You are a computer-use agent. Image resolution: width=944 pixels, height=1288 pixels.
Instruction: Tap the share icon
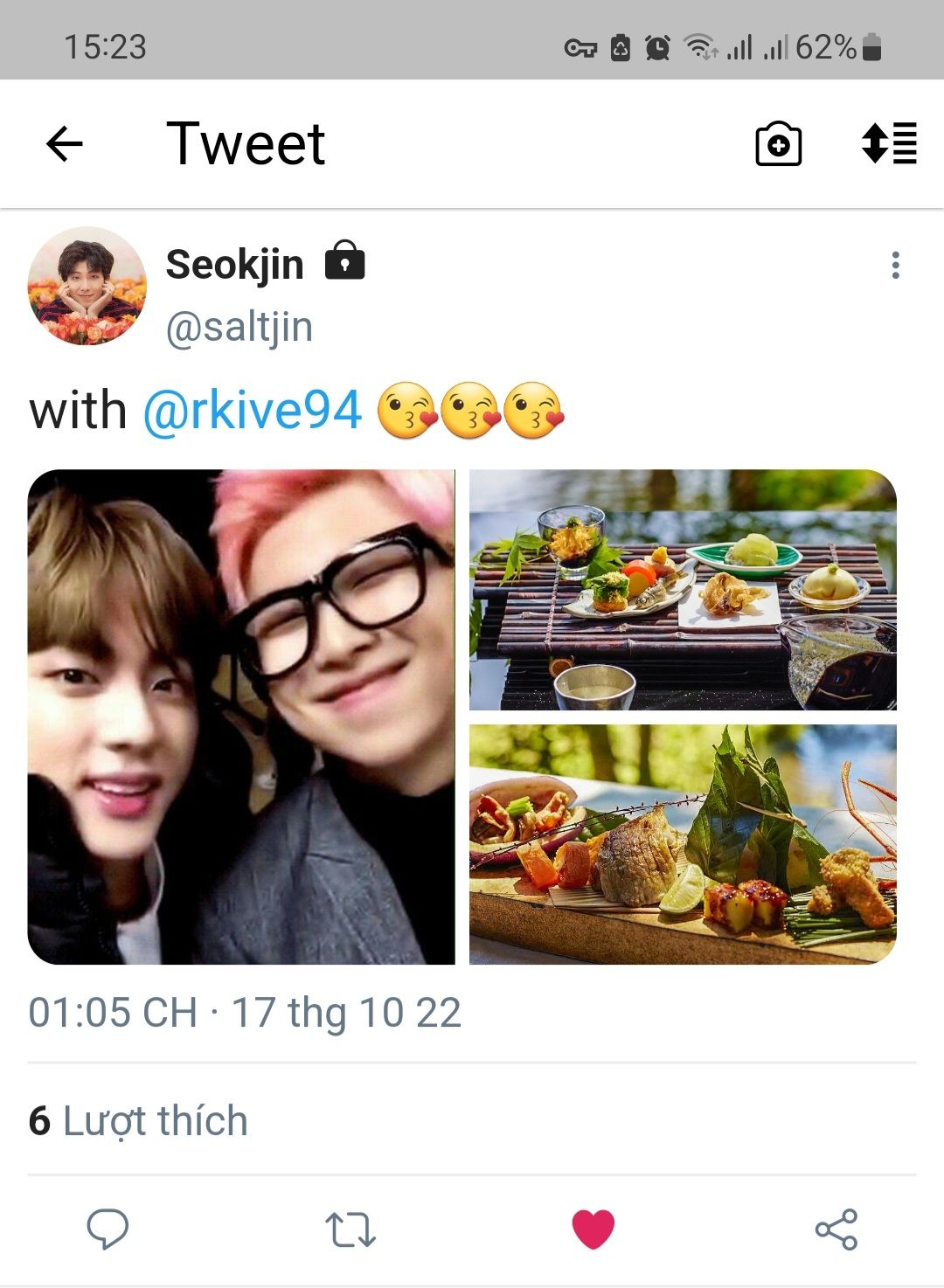(836, 1229)
